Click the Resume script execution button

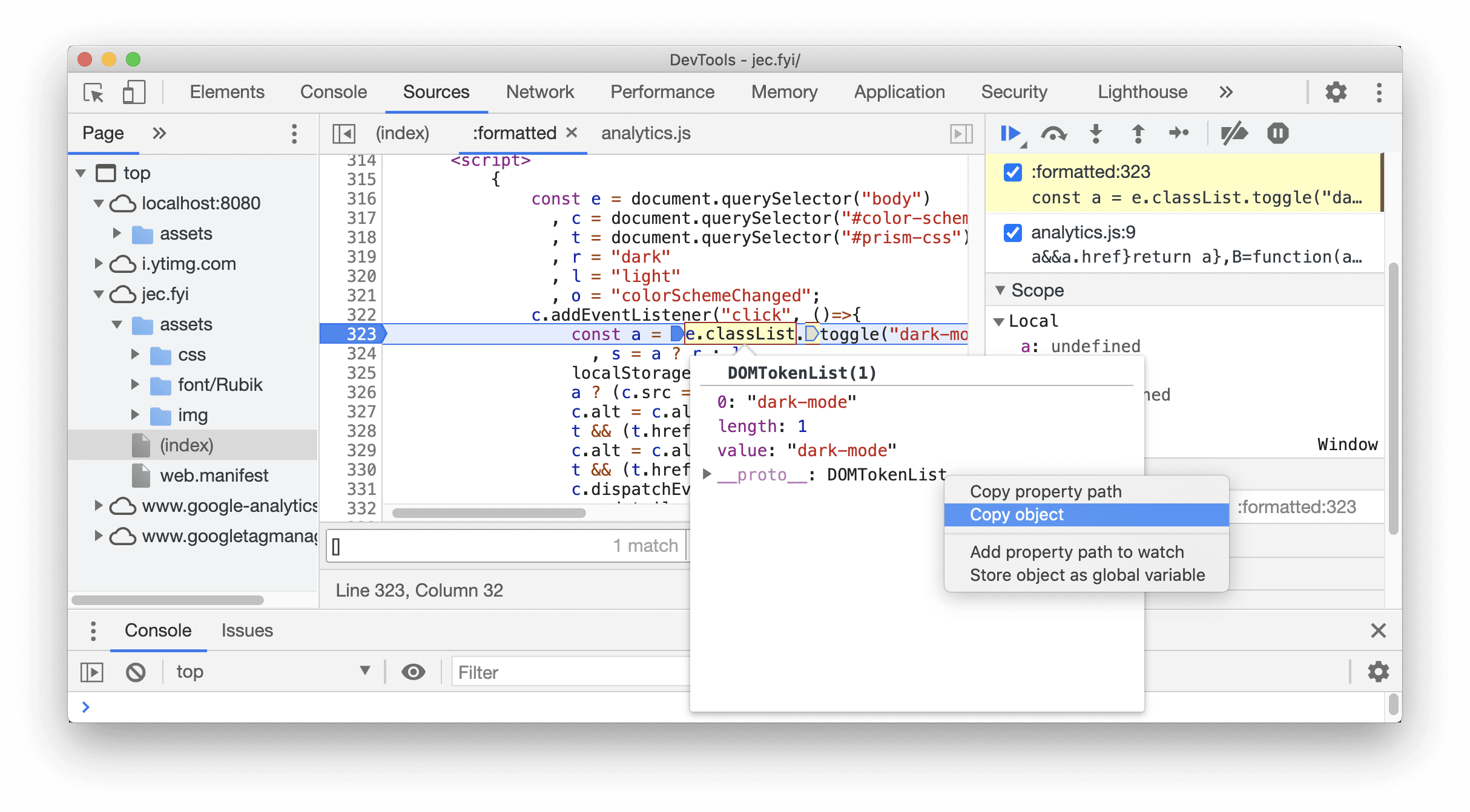click(x=1012, y=132)
